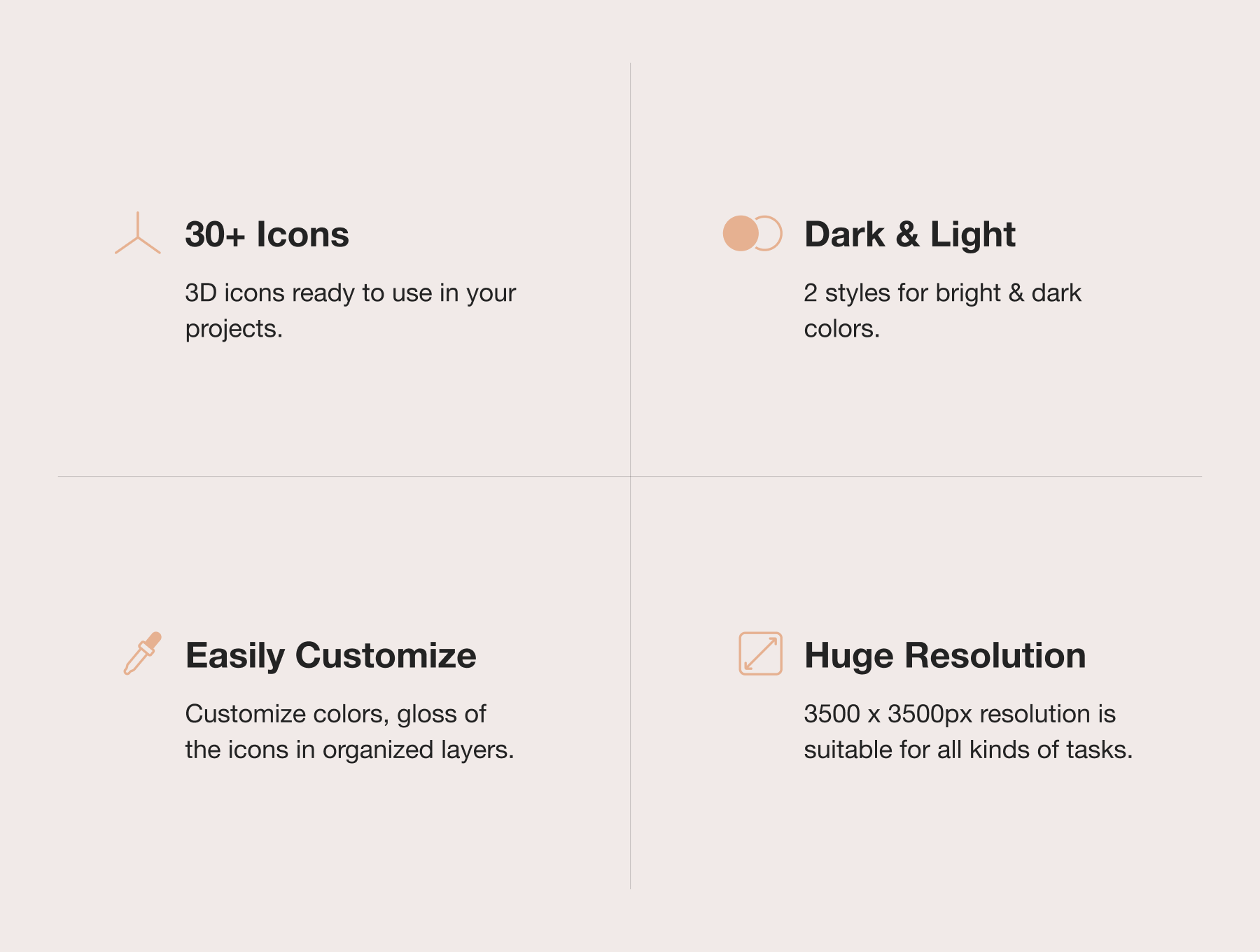1260x952 pixels.
Task: Click the vertical divider line above the center
Action: (x=631, y=266)
